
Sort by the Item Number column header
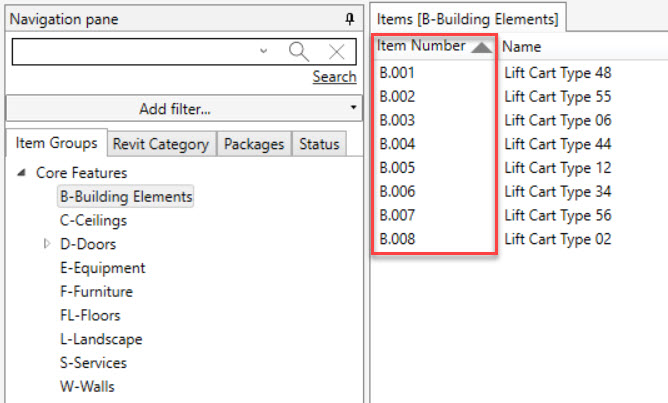pyautogui.click(x=421, y=46)
